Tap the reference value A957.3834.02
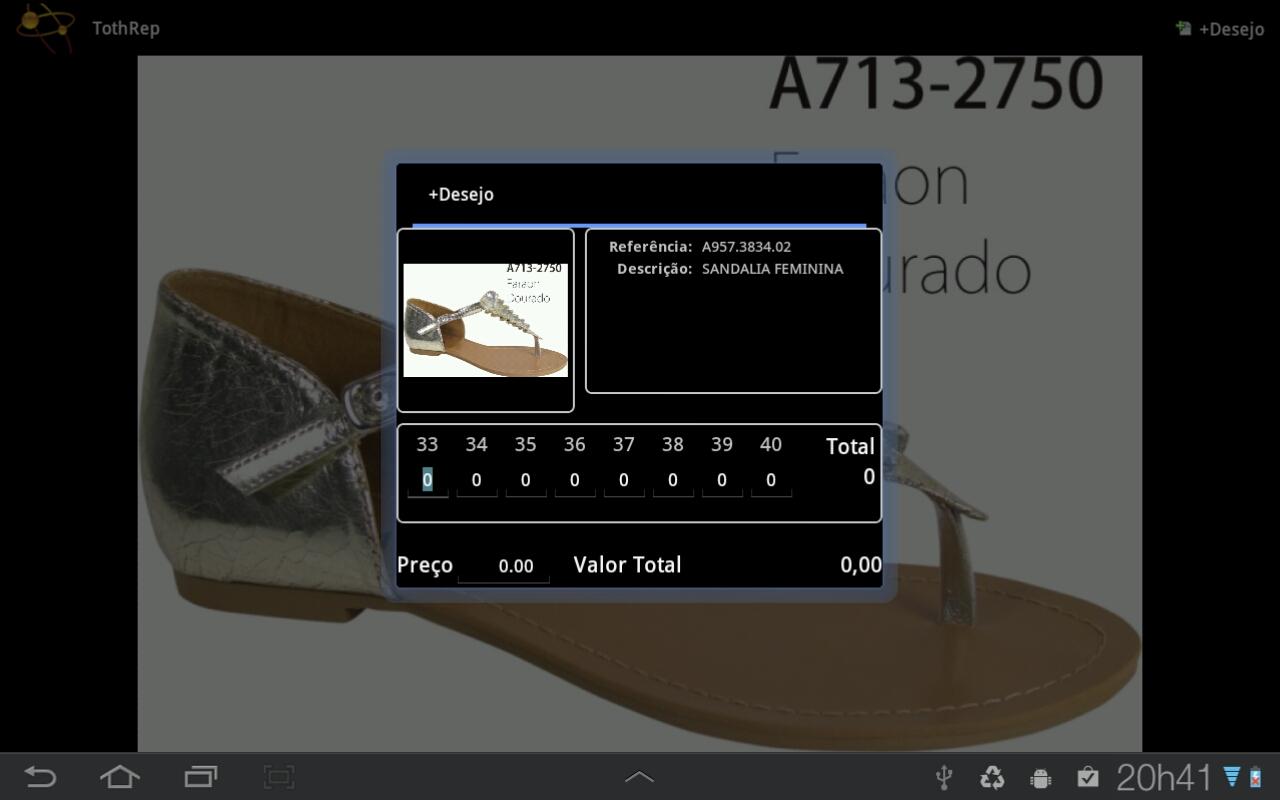Image resolution: width=1280 pixels, height=800 pixels. 746,247
